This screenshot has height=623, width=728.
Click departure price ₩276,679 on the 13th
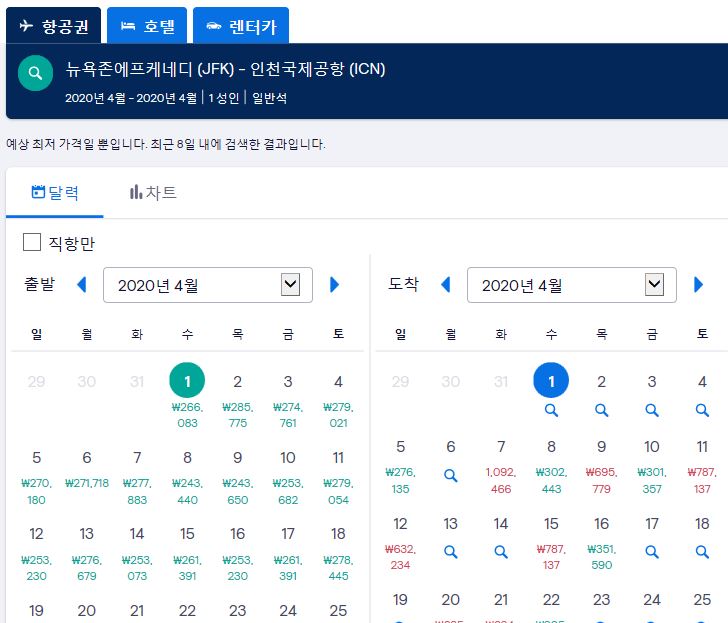click(x=87, y=568)
